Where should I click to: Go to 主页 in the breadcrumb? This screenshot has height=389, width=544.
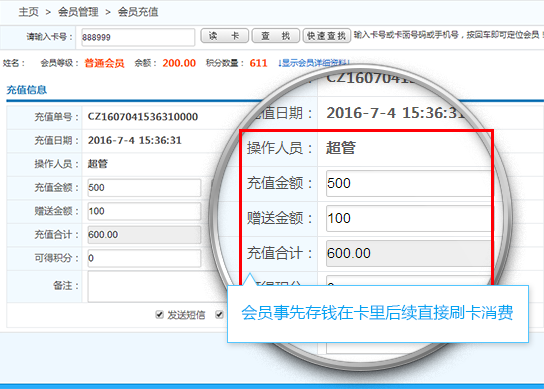(x=28, y=12)
